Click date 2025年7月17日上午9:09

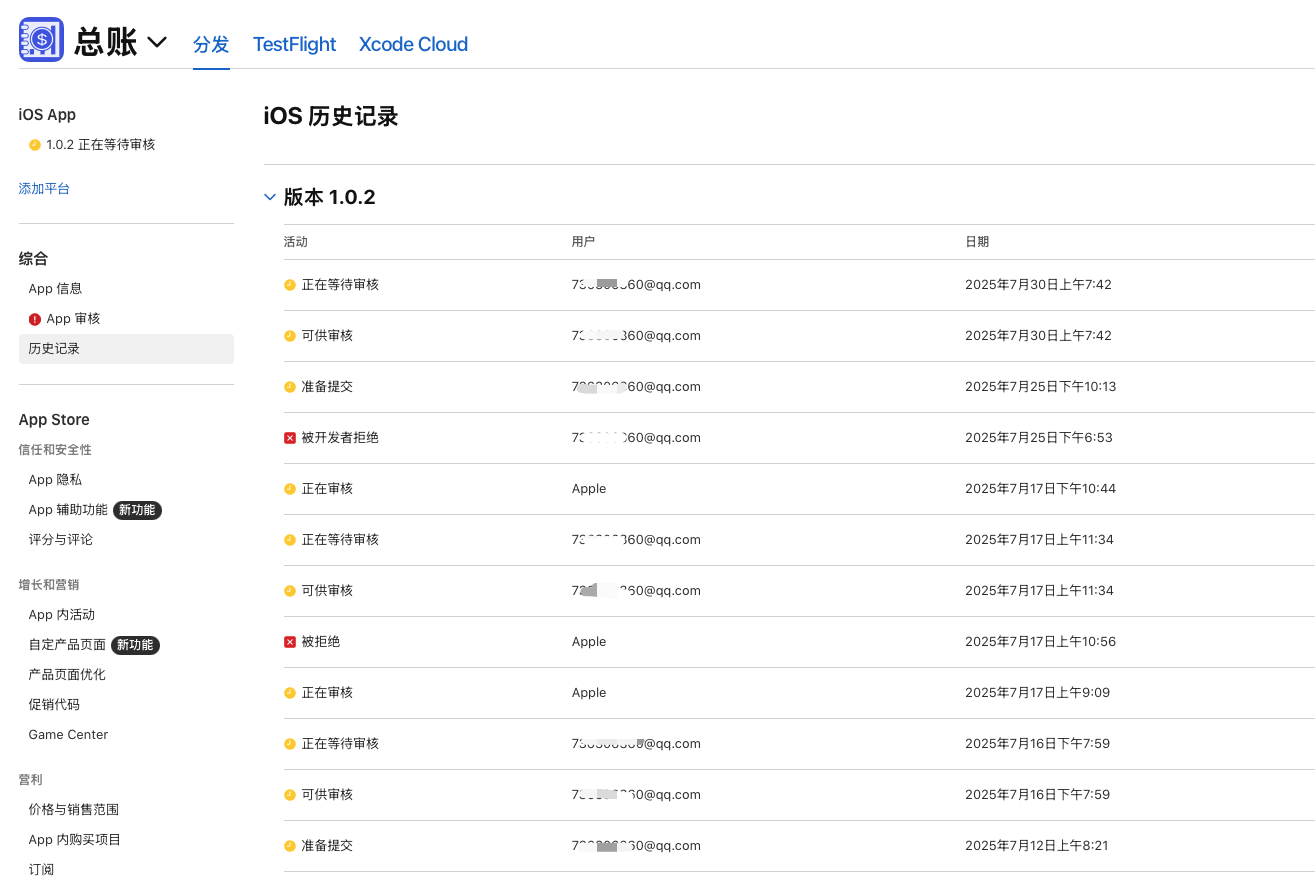tap(1037, 693)
